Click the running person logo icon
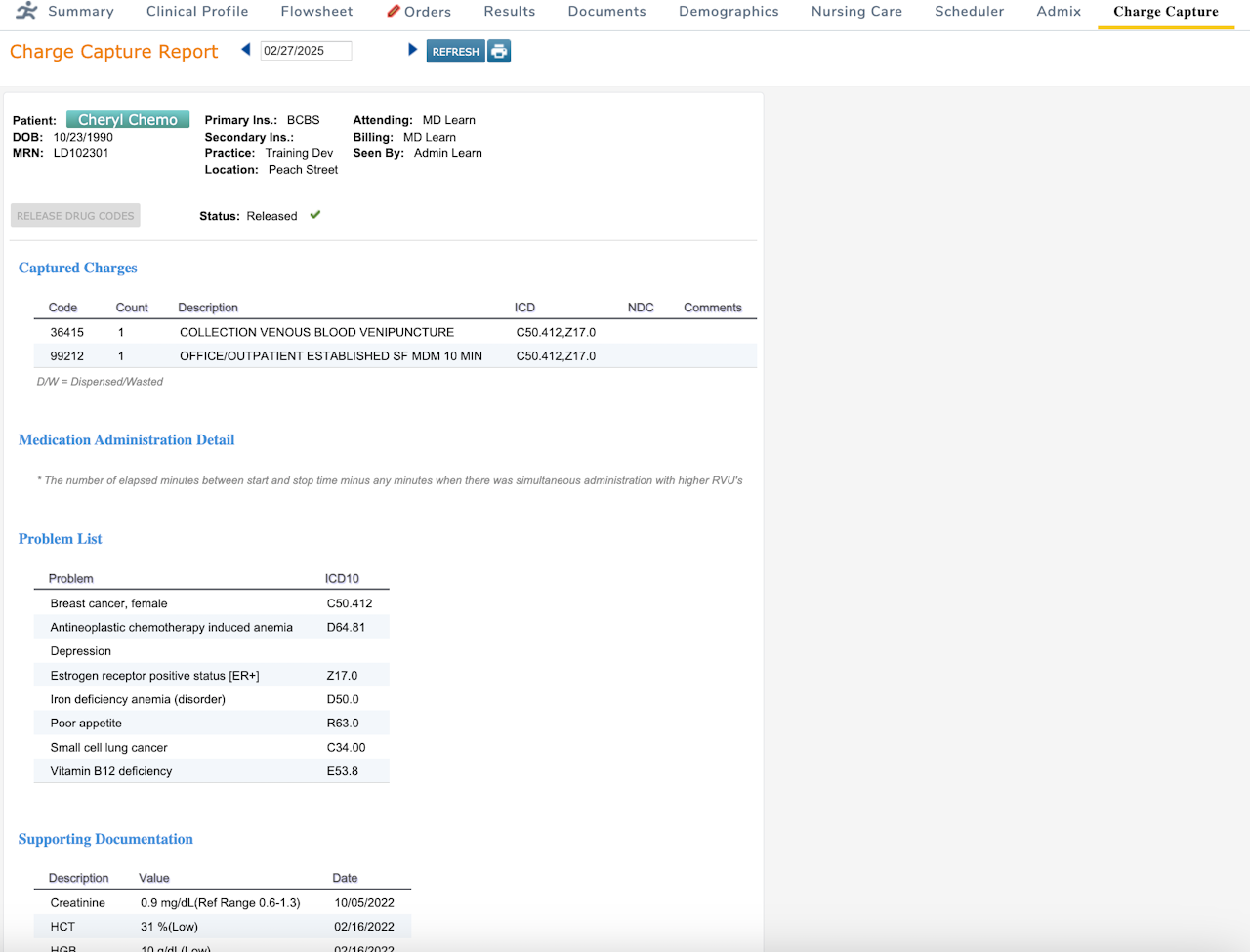Screen dimensions: 1250x952 pos(26,11)
